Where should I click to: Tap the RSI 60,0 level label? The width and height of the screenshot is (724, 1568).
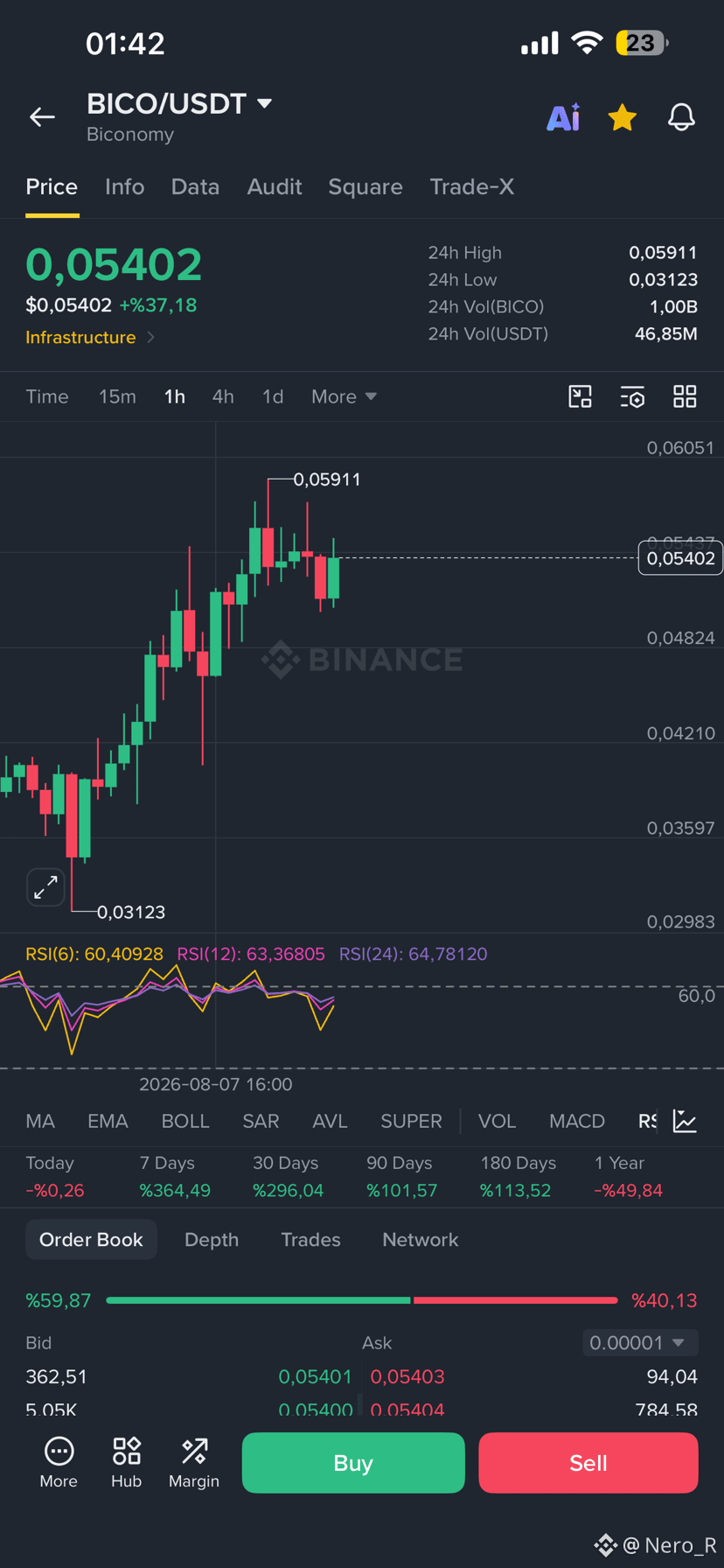pos(696,996)
